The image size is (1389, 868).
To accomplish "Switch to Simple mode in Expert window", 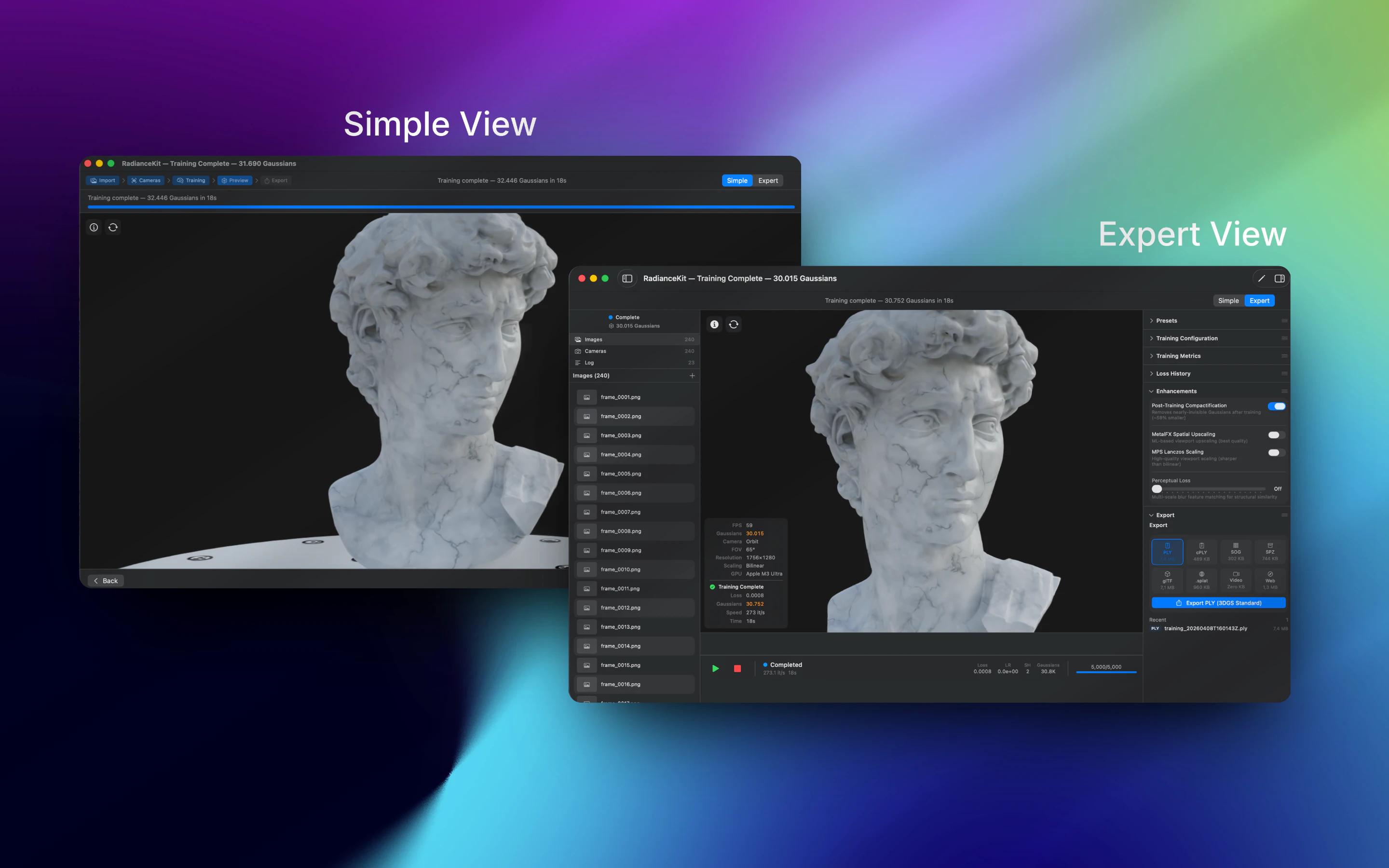I will pos(1228,301).
